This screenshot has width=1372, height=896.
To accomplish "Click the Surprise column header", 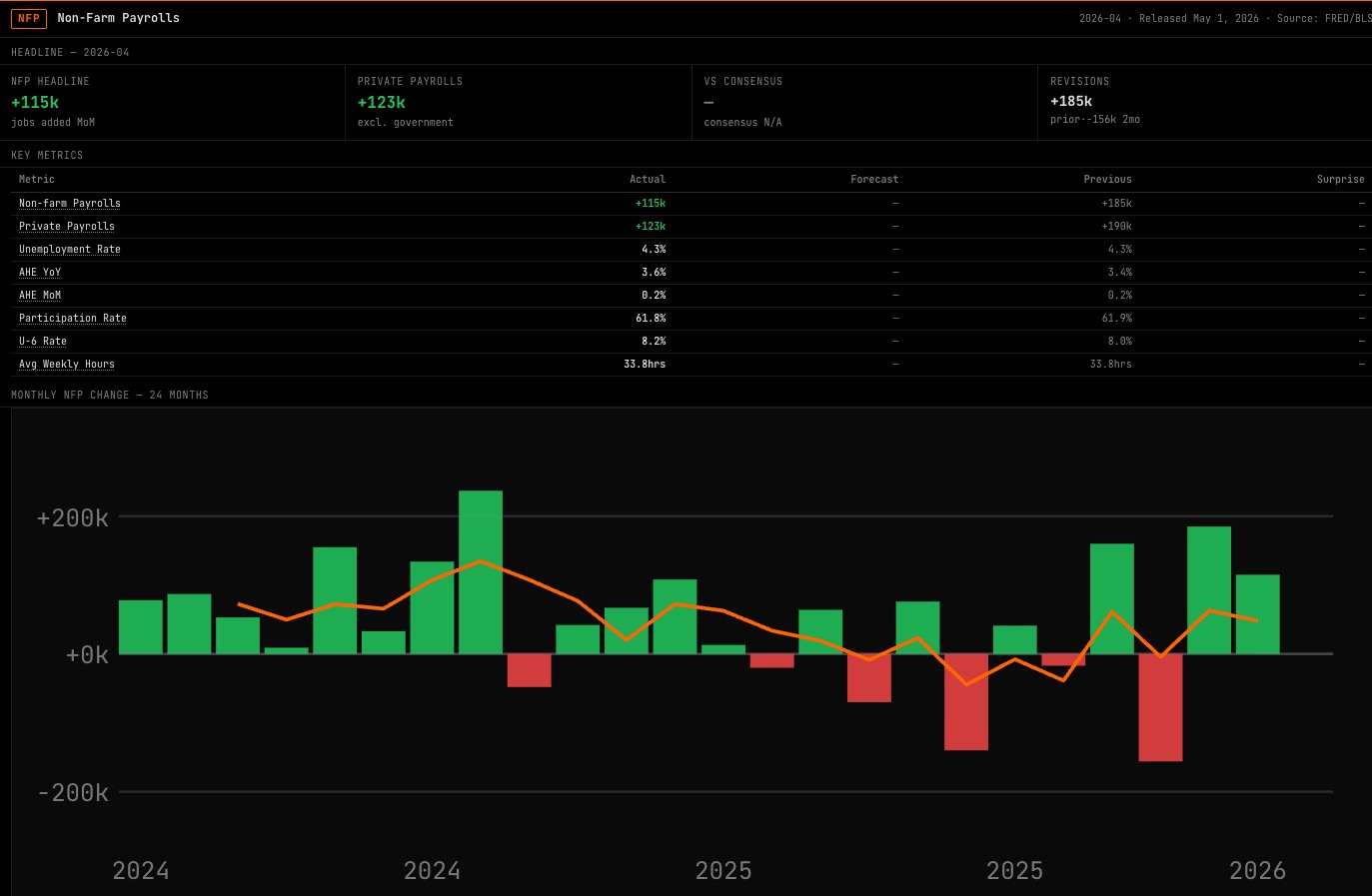I will 1341,179.
